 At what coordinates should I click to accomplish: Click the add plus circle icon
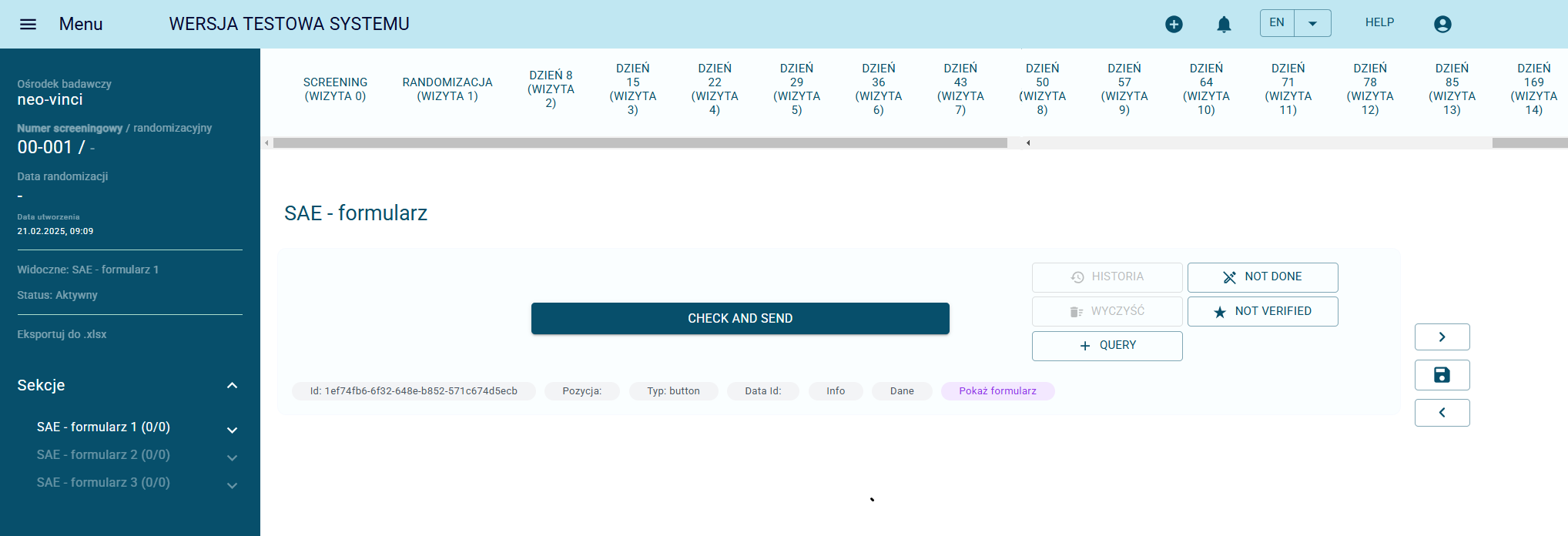(1174, 24)
